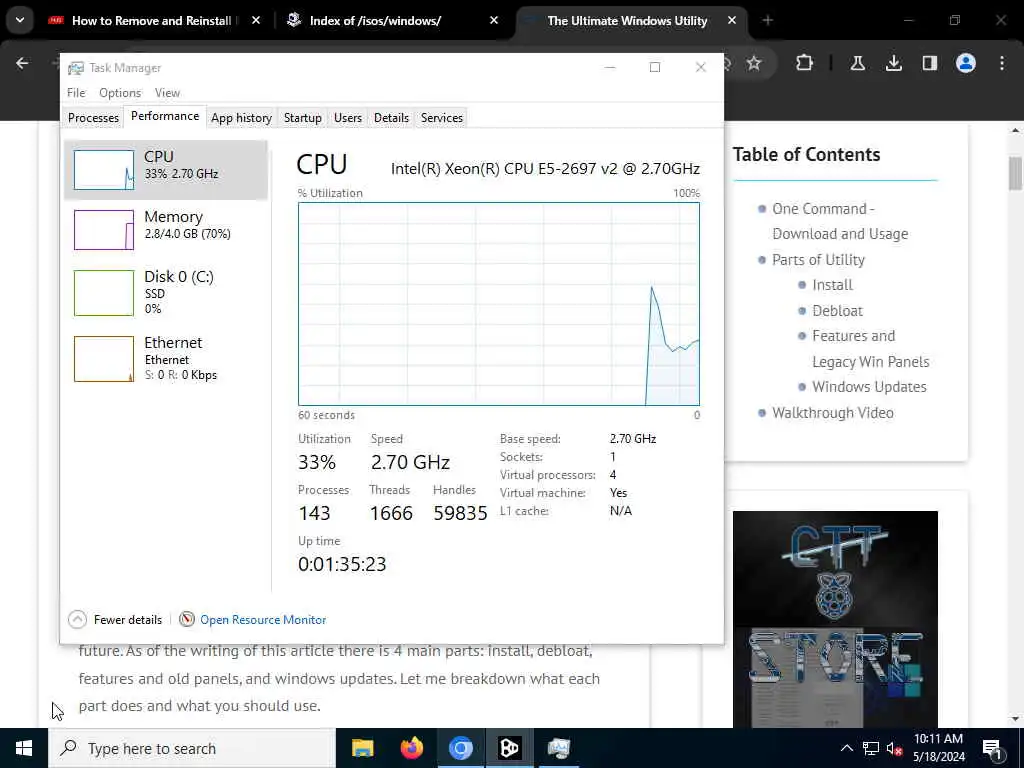Open File Explorer from taskbar
Screen dimensions: 1024x768
[x=362, y=748]
